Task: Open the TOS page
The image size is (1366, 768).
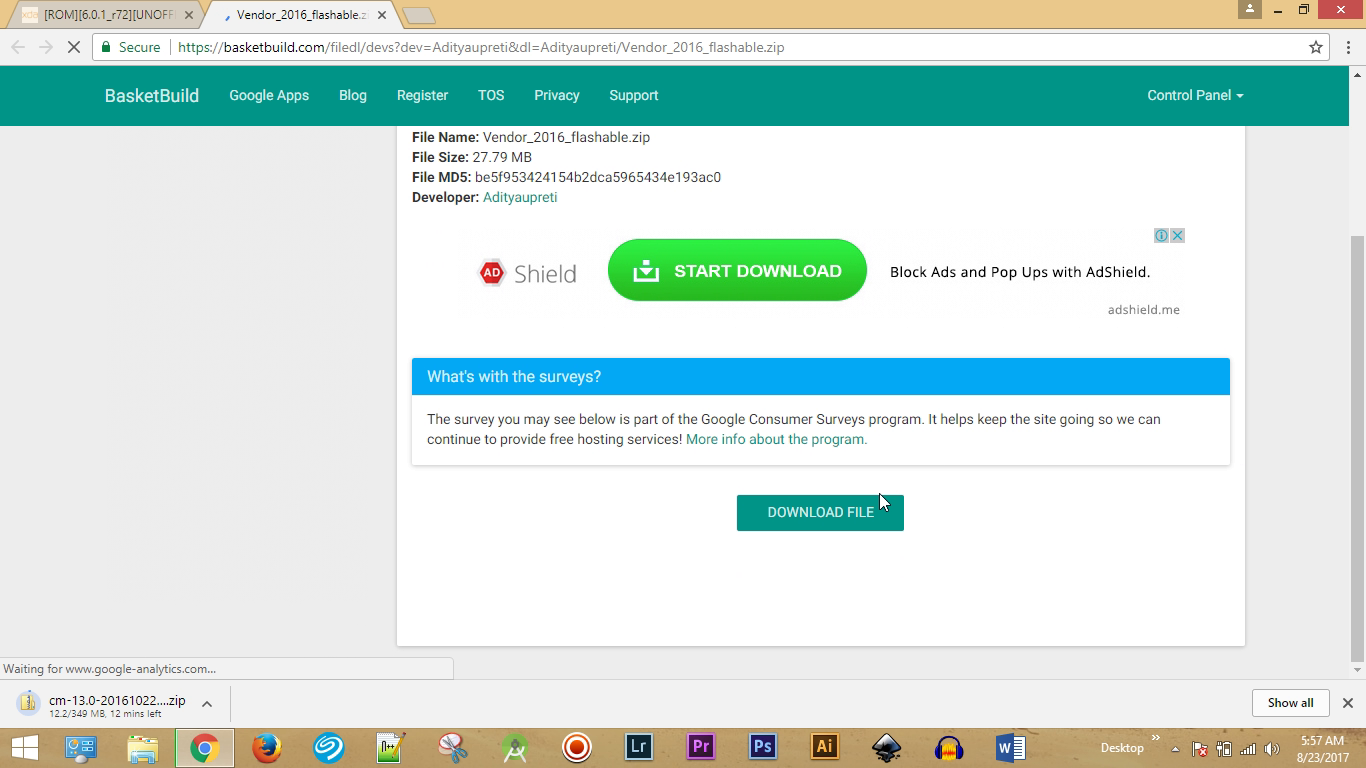Action: (x=491, y=95)
